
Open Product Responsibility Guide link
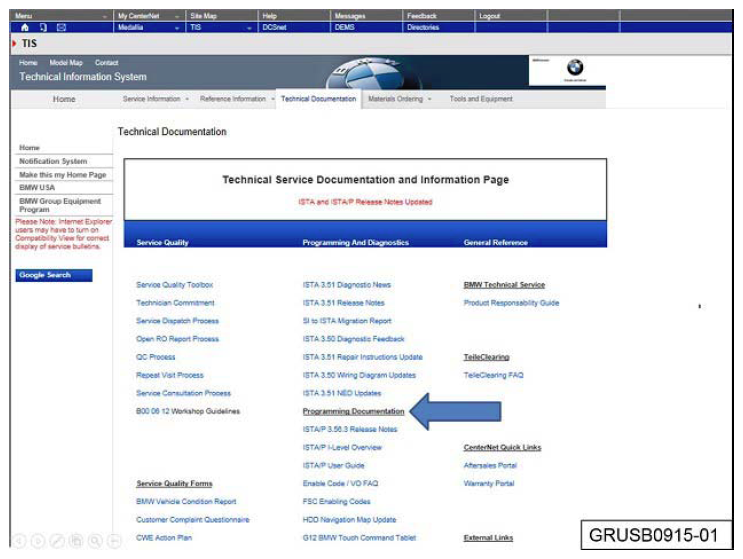click(511, 303)
